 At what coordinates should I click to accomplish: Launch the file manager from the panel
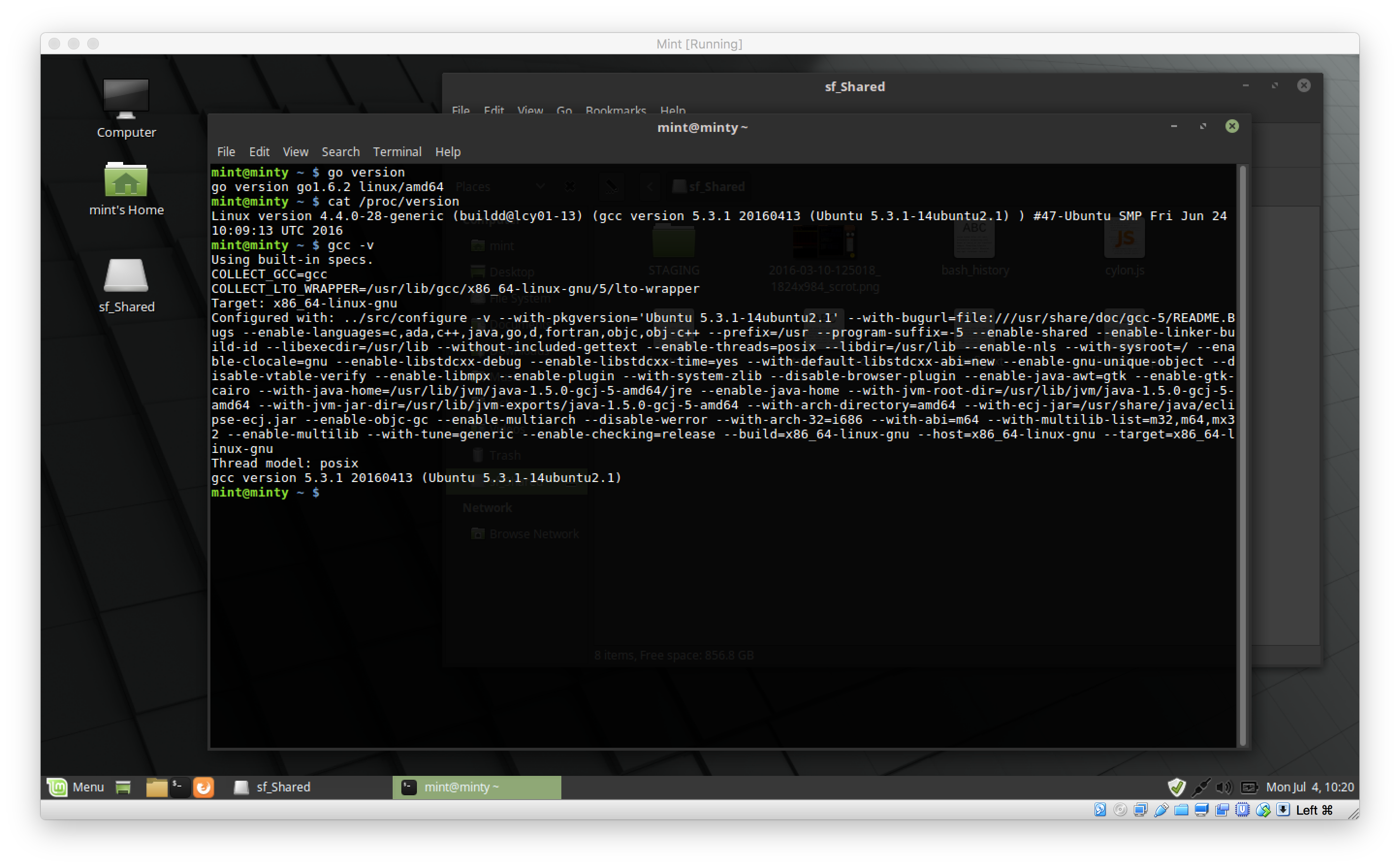156,787
